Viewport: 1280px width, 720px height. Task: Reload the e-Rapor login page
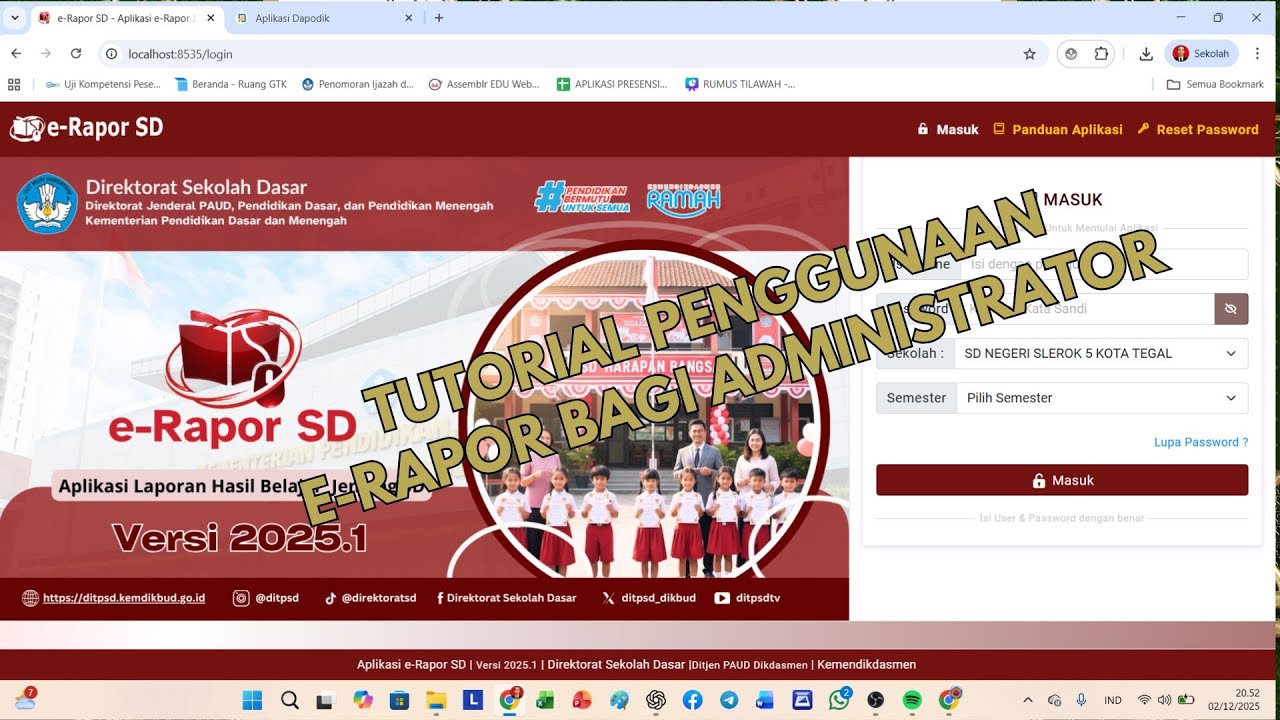pos(76,54)
